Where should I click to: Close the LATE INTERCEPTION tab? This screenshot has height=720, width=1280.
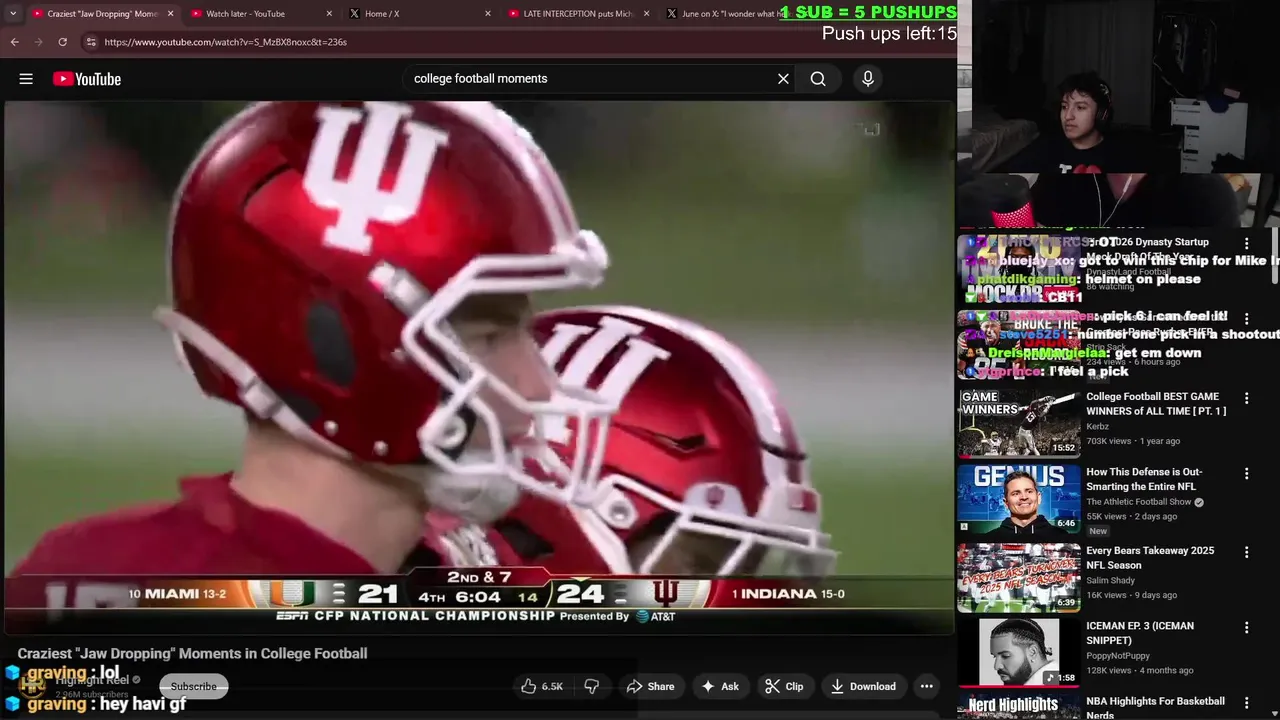(646, 14)
